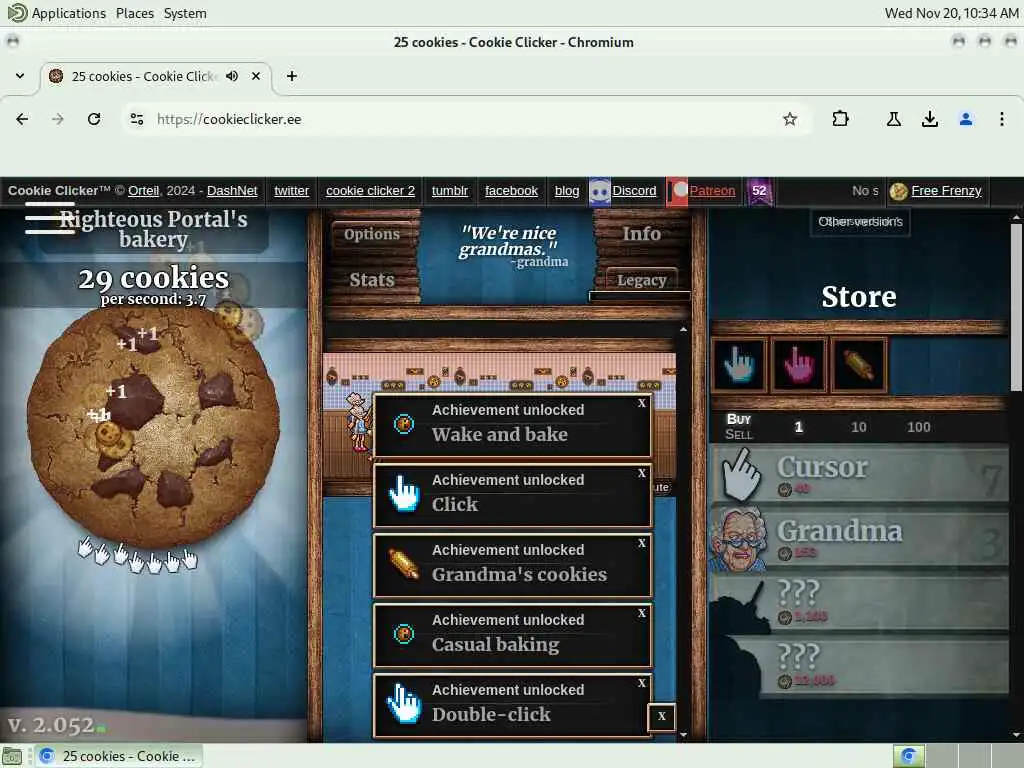Rename bakery via Righteous Portal's bakery title
The width and height of the screenshot is (1024, 768).
click(153, 229)
